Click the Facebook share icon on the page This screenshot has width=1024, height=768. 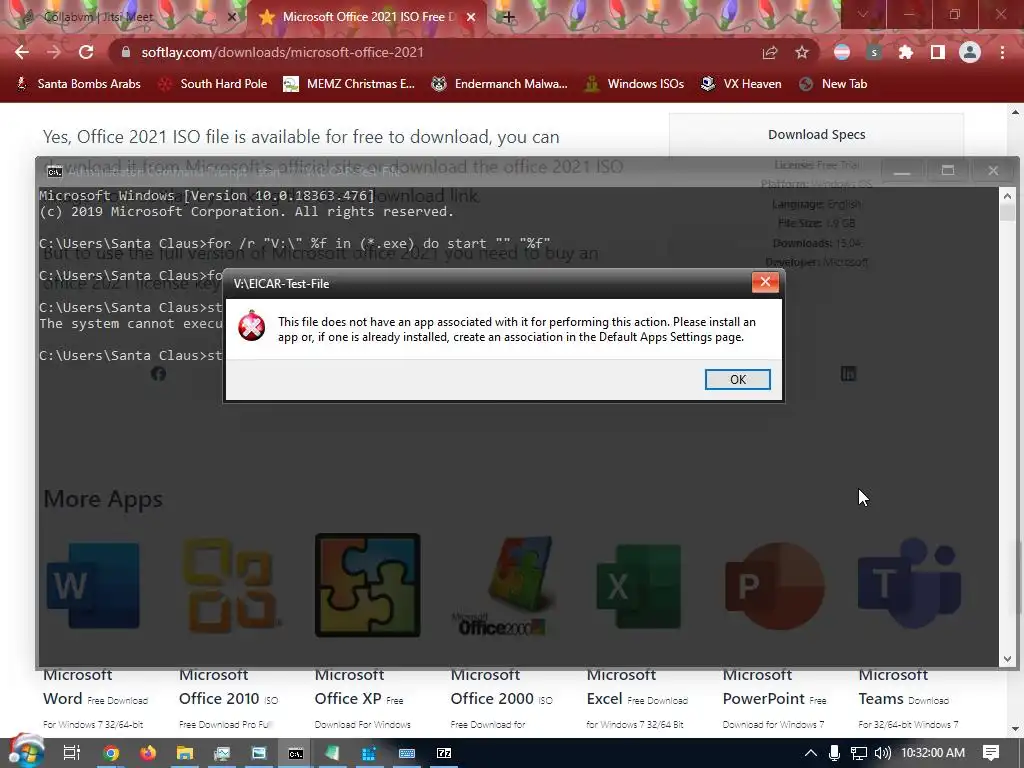click(x=158, y=374)
